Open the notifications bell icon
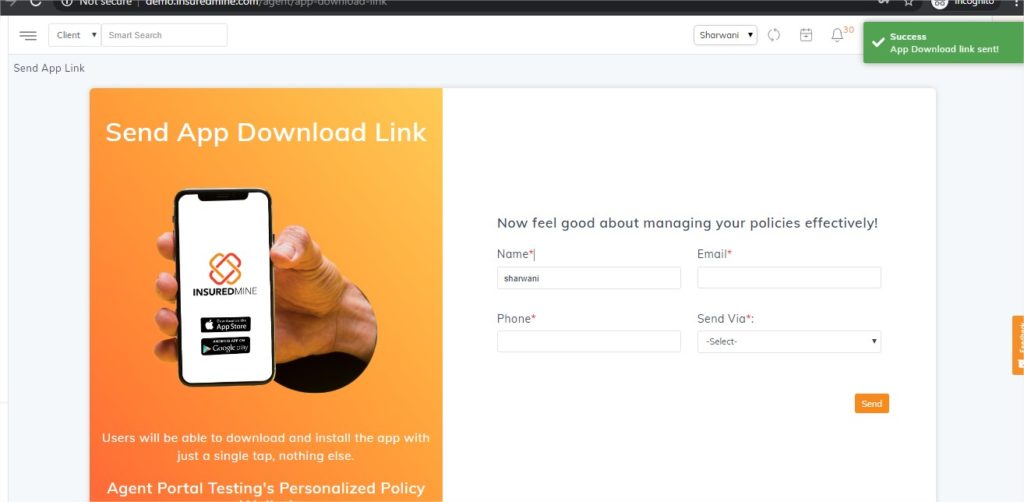The image size is (1024, 502). [x=837, y=35]
